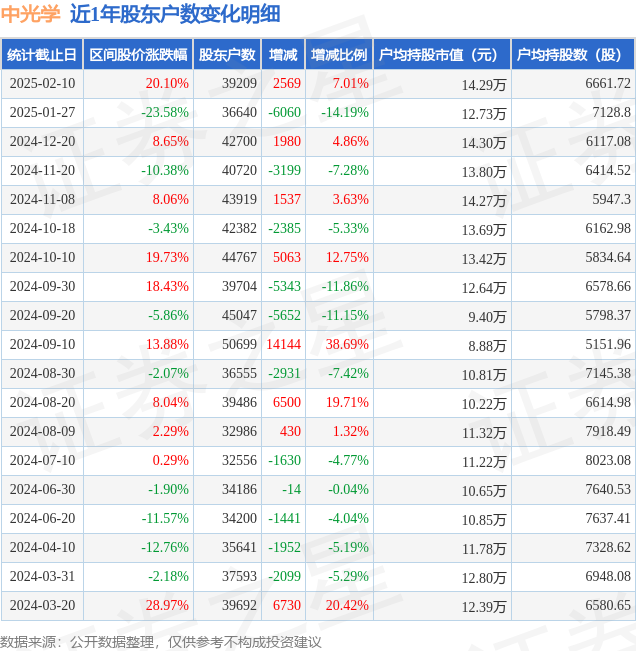Click the date cell 2024-08-20

[42, 402]
